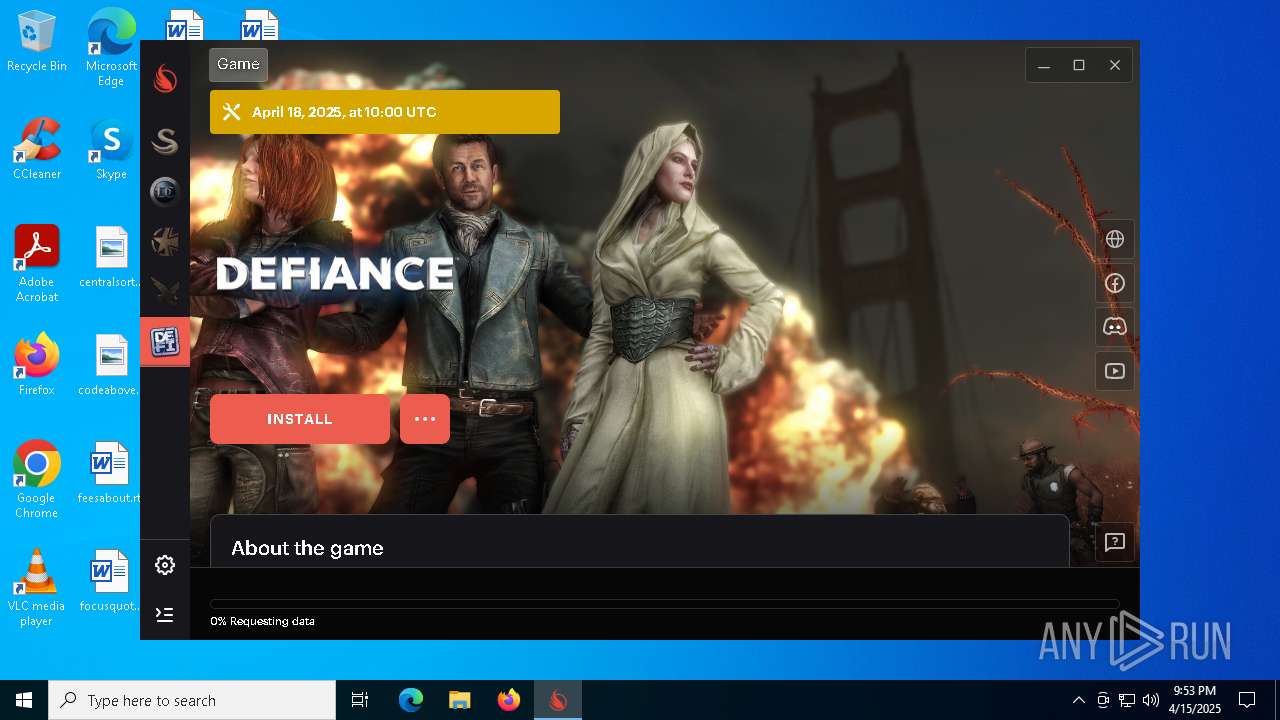
Task: Open the help chat bubble icon
Action: coord(1115,542)
